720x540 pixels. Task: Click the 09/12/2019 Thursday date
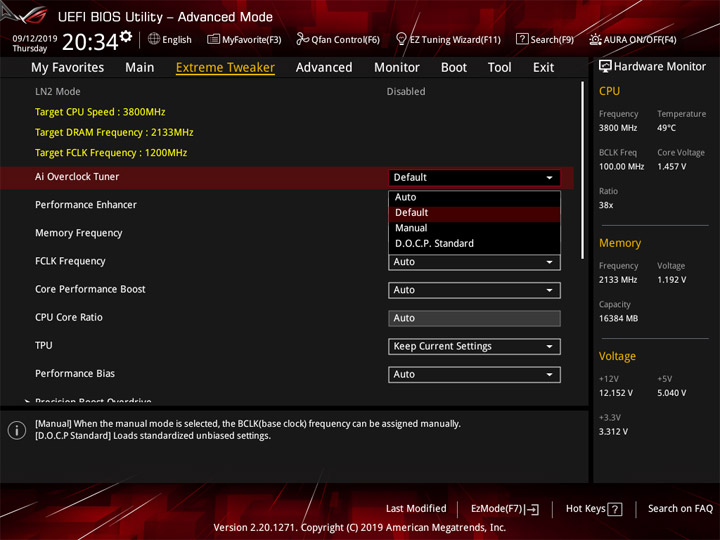coord(34,43)
